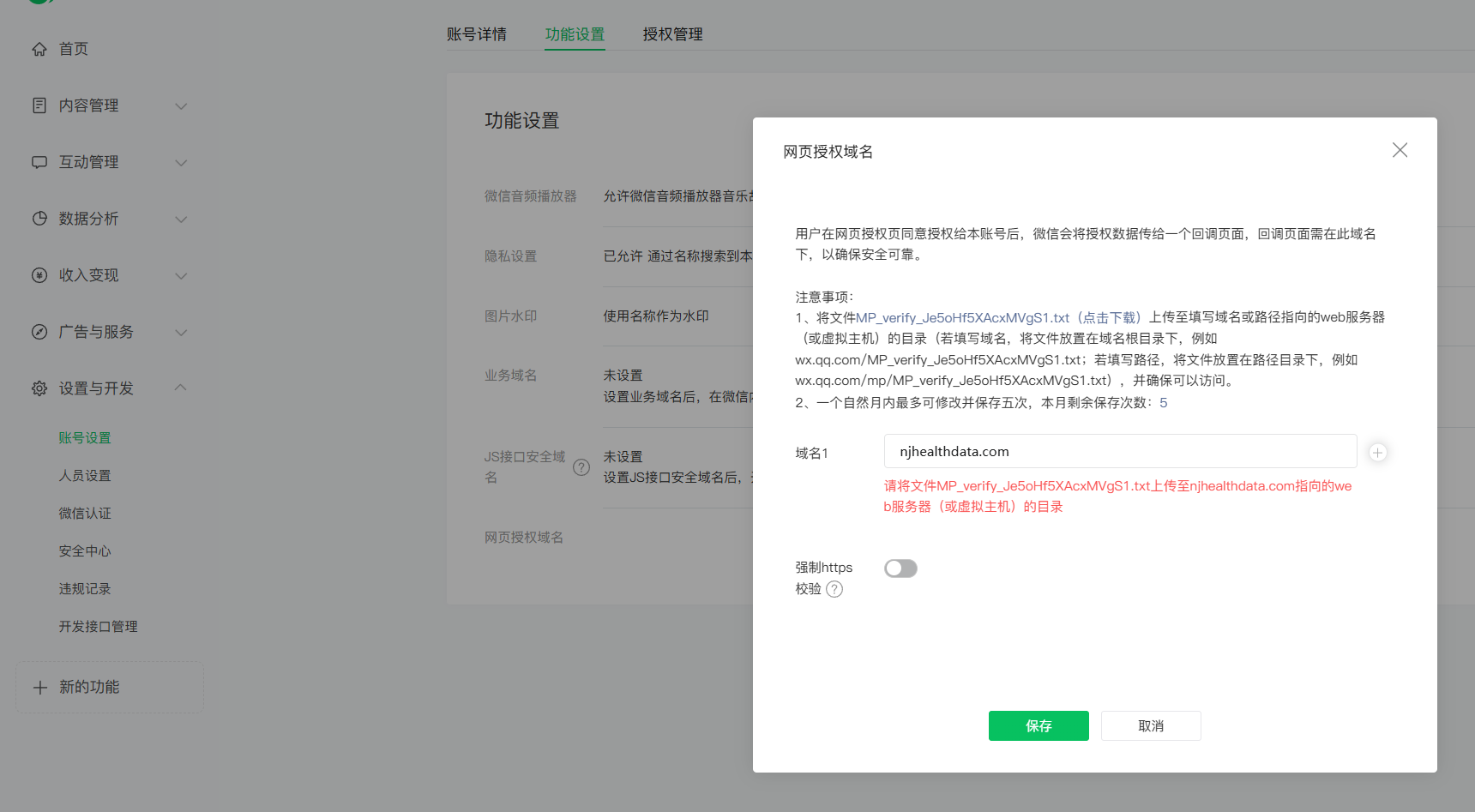Click the 业务域名 setting label
This screenshot has height=812, width=1475.
511,376
